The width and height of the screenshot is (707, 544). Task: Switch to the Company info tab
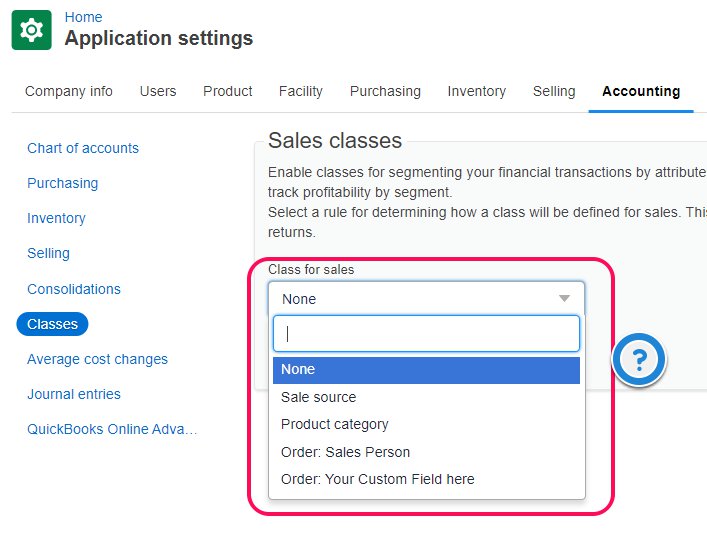coord(69,91)
